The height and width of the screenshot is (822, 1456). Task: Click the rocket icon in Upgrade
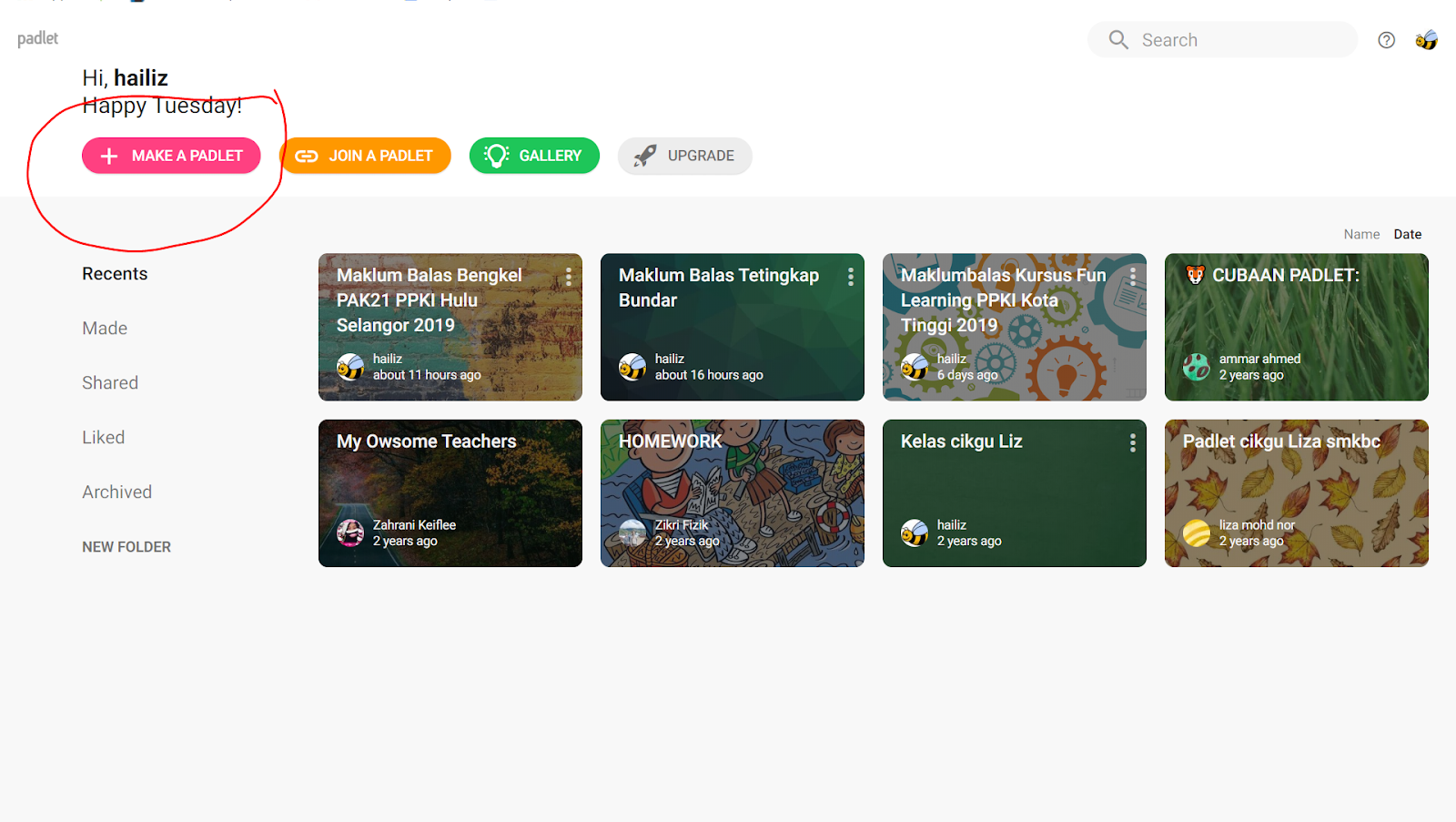tap(644, 156)
